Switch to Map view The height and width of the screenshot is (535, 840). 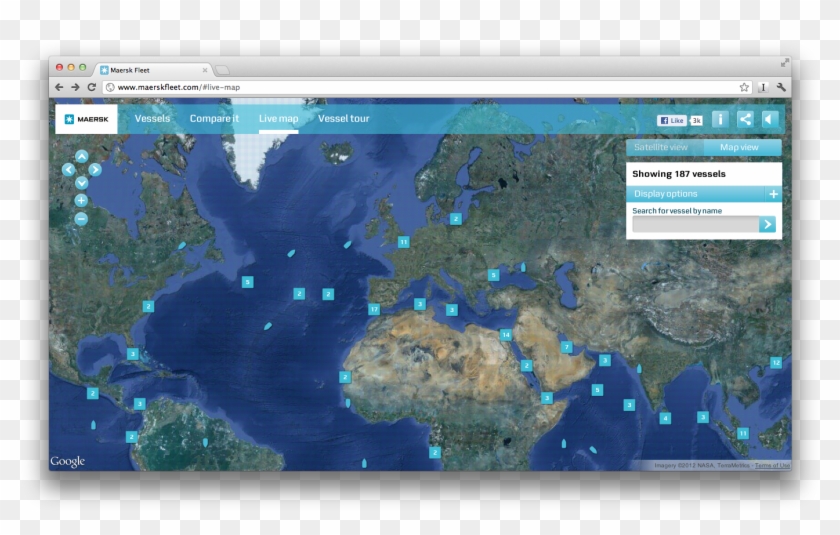tap(740, 147)
